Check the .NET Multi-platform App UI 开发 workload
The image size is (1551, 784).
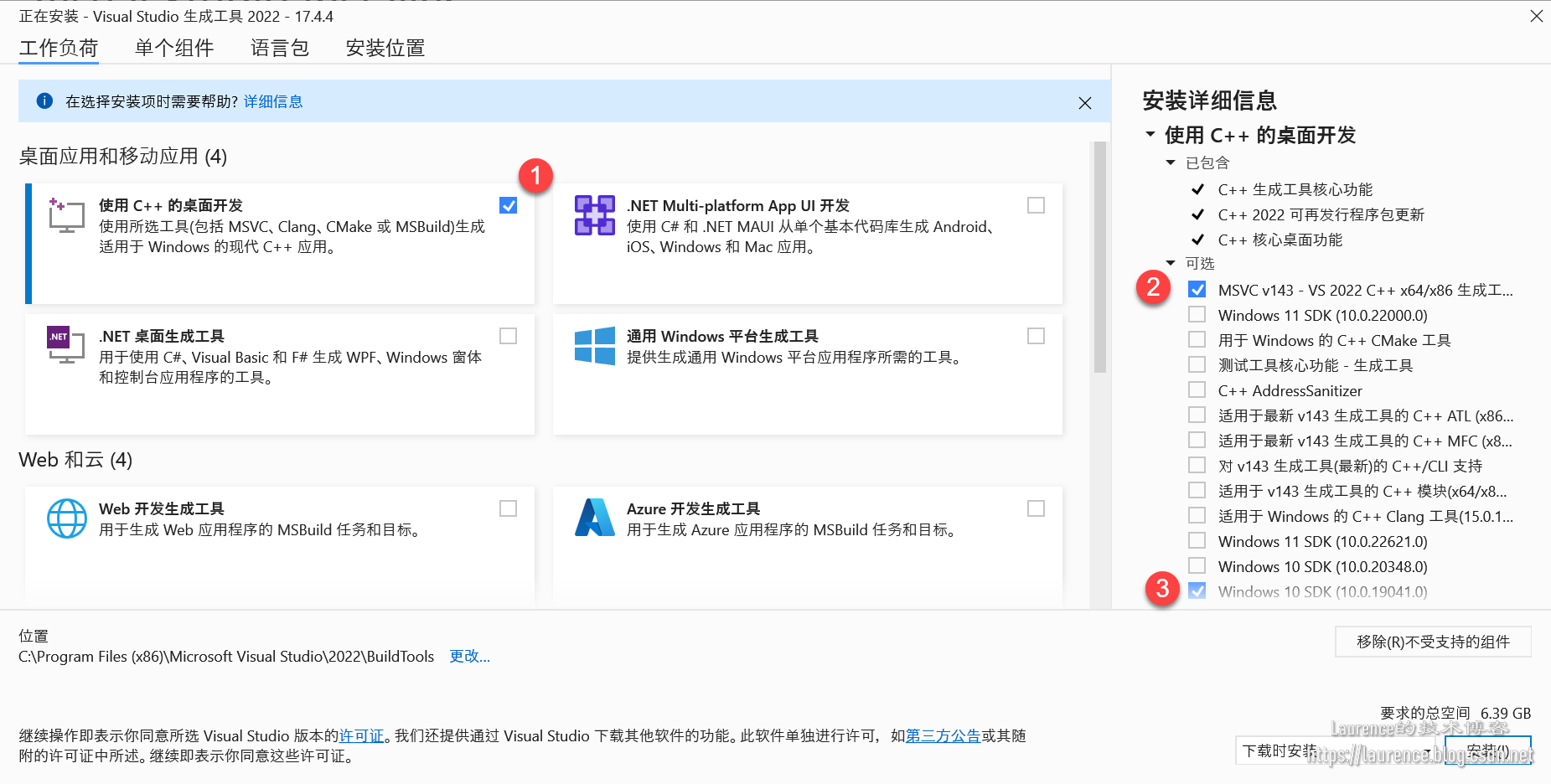pyautogui.click(x=1037, y=205)
